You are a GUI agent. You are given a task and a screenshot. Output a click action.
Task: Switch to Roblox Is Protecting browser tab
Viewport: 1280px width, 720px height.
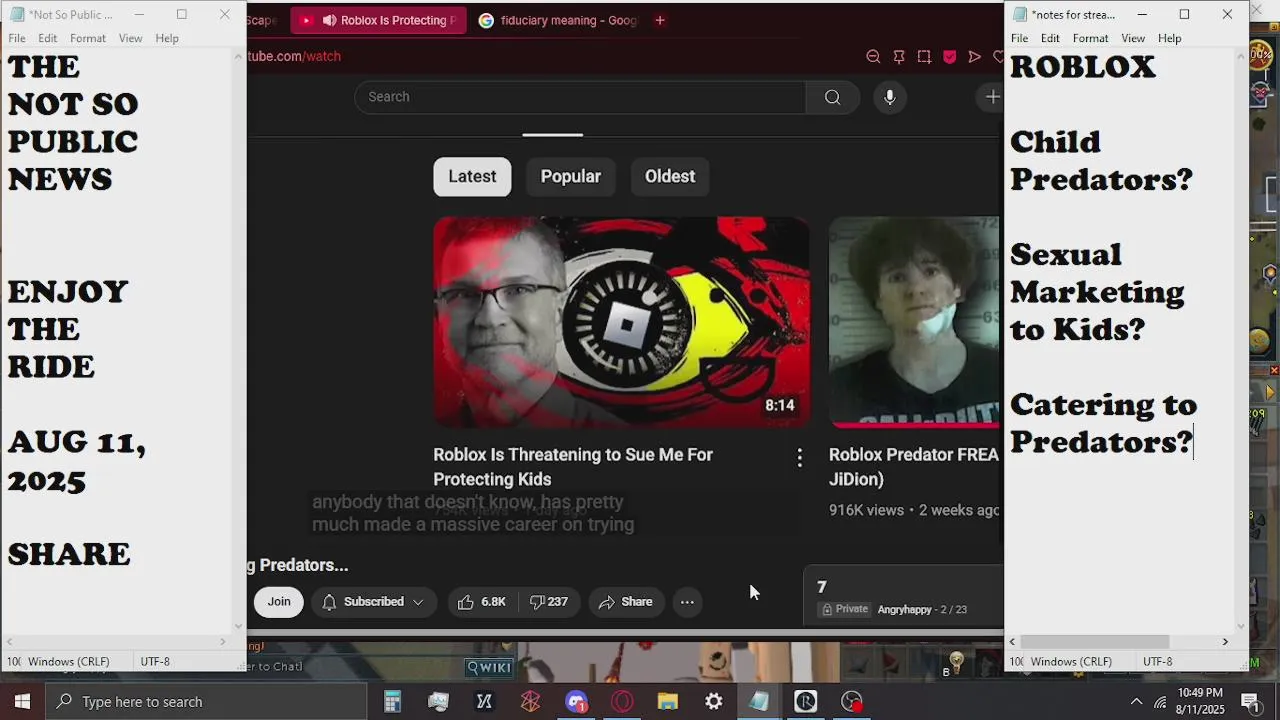[x=378, y=20]
